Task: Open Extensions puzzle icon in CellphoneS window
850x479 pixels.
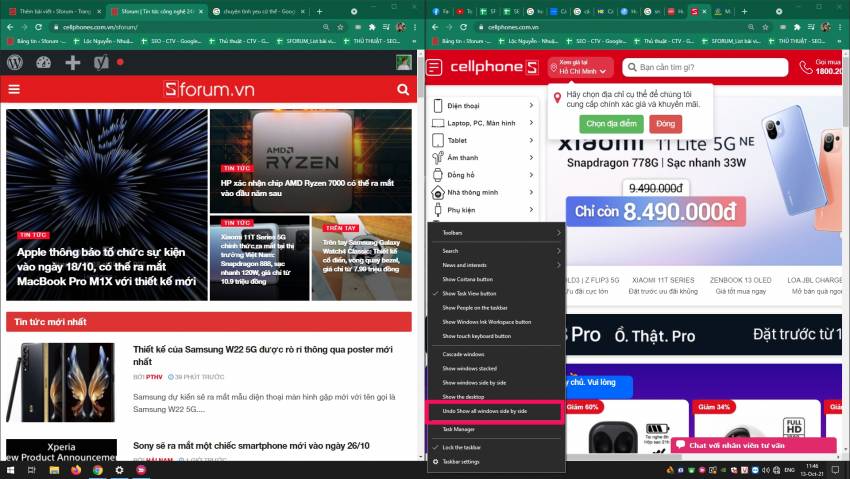Action: 797,27
